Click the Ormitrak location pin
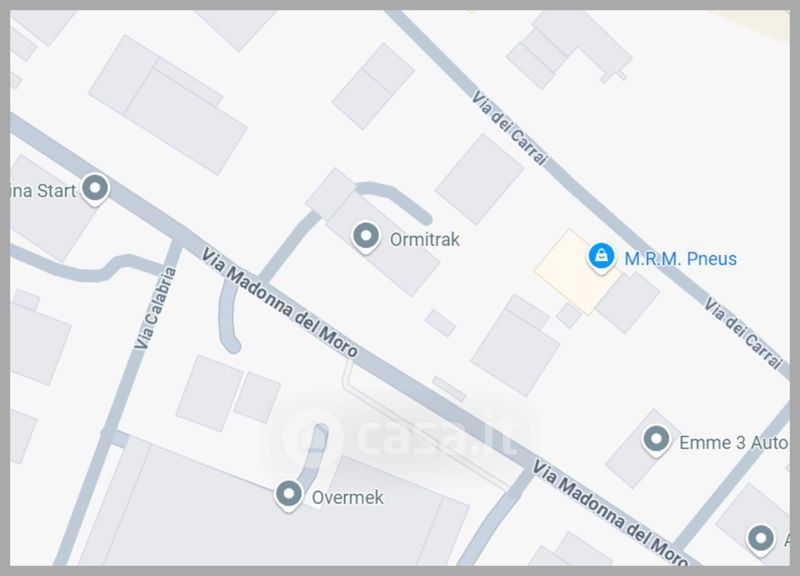Viewport: 800px width, 576px height. coord(366,237)
